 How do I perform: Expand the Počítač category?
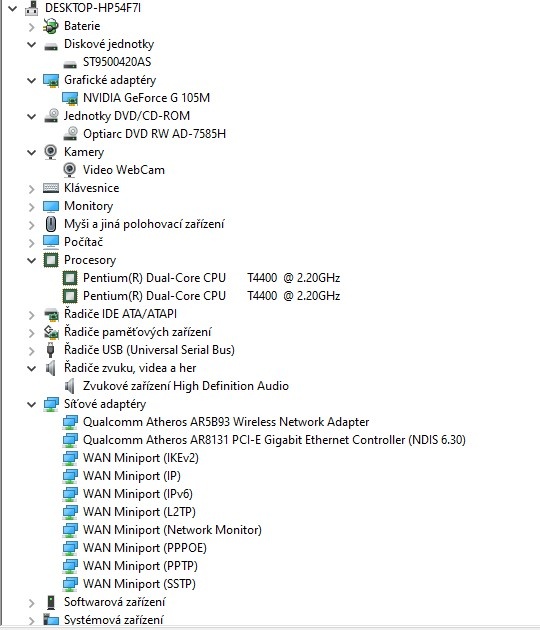(31, 242)
